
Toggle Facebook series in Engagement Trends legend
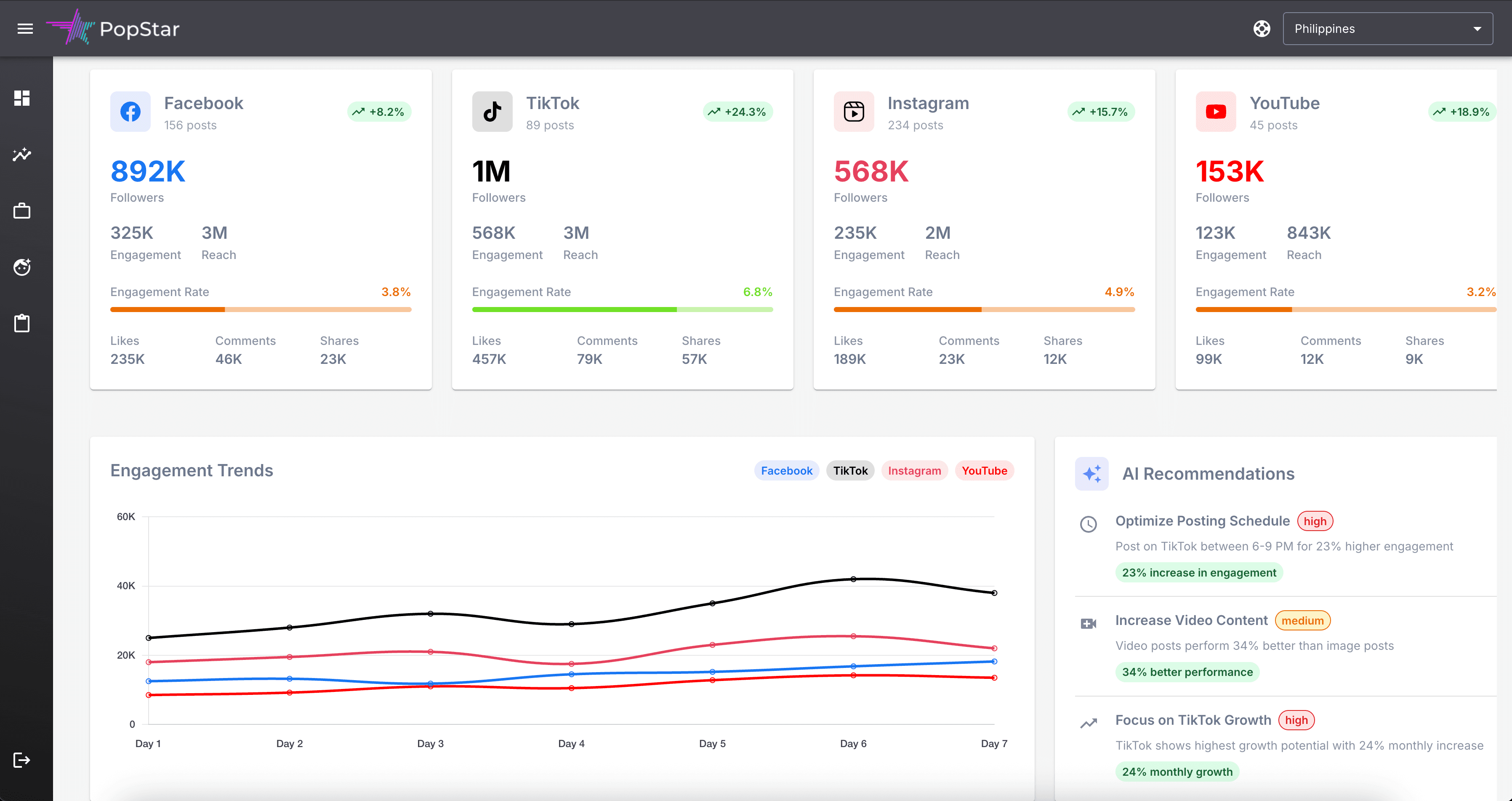(x=787, y=470)
